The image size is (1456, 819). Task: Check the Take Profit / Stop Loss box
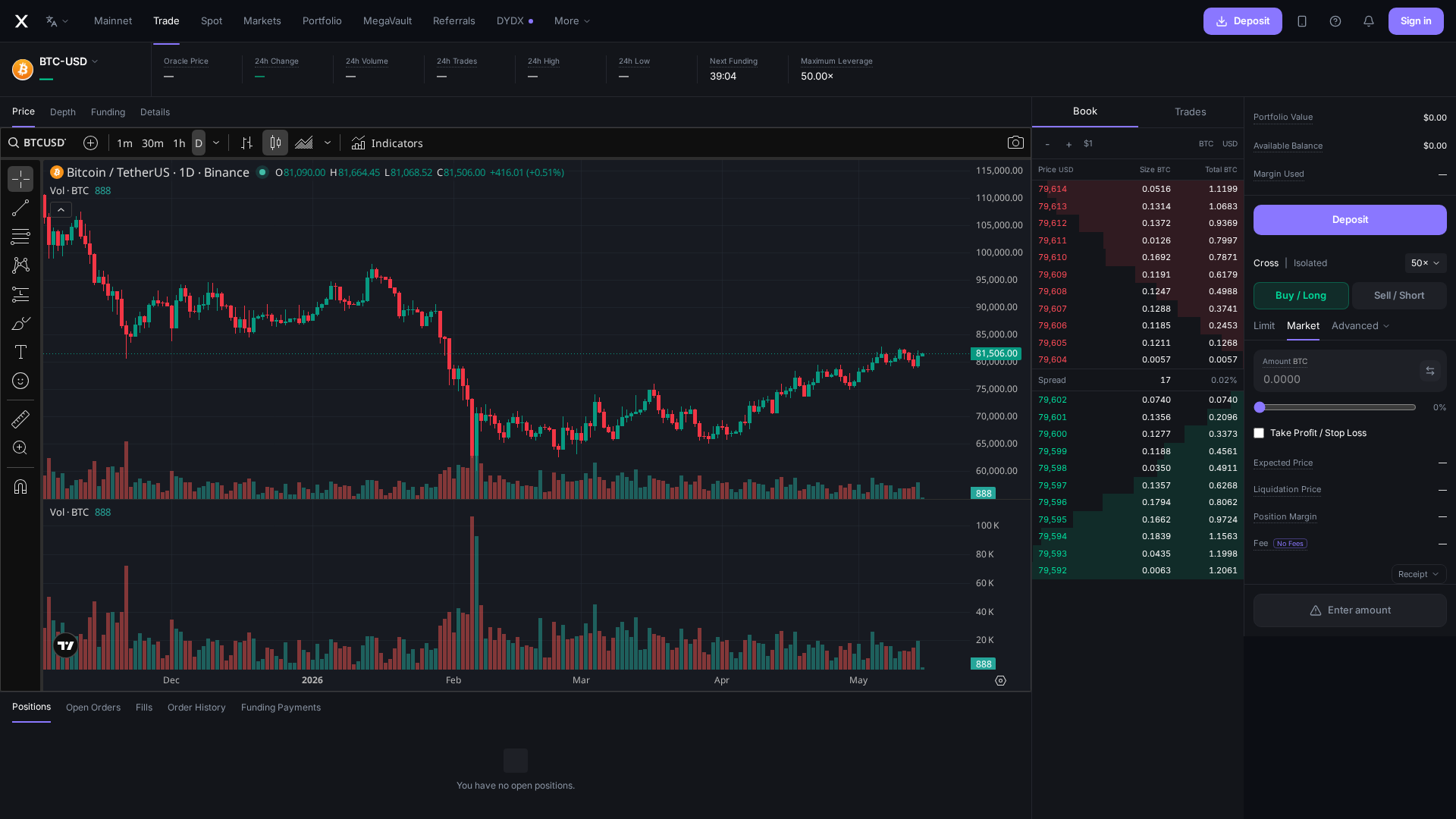point(1259,433)
